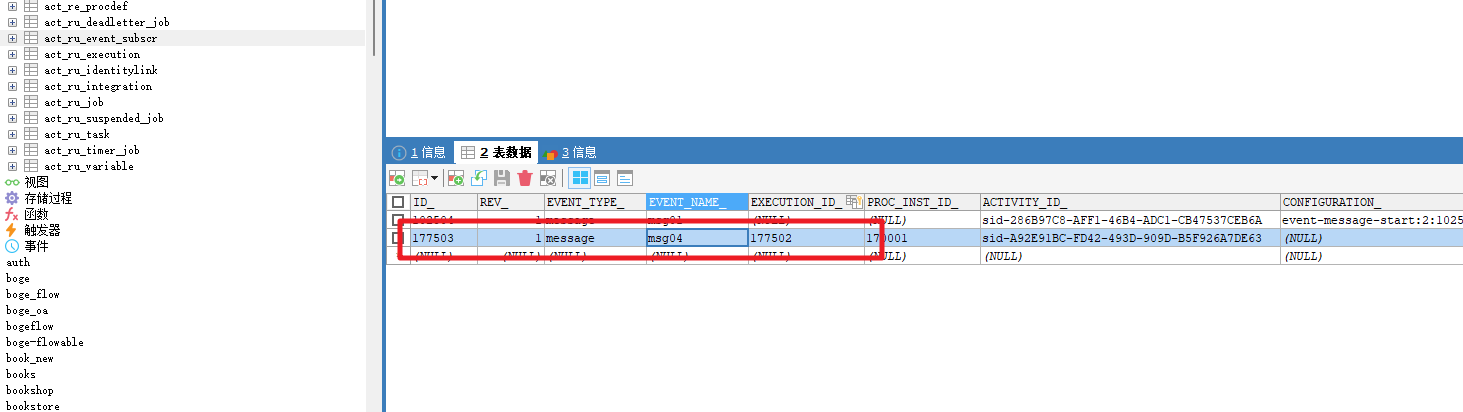Click the views (视图) node icon
The width and height of the screenshot is (1463, 412).
point(12,182)
